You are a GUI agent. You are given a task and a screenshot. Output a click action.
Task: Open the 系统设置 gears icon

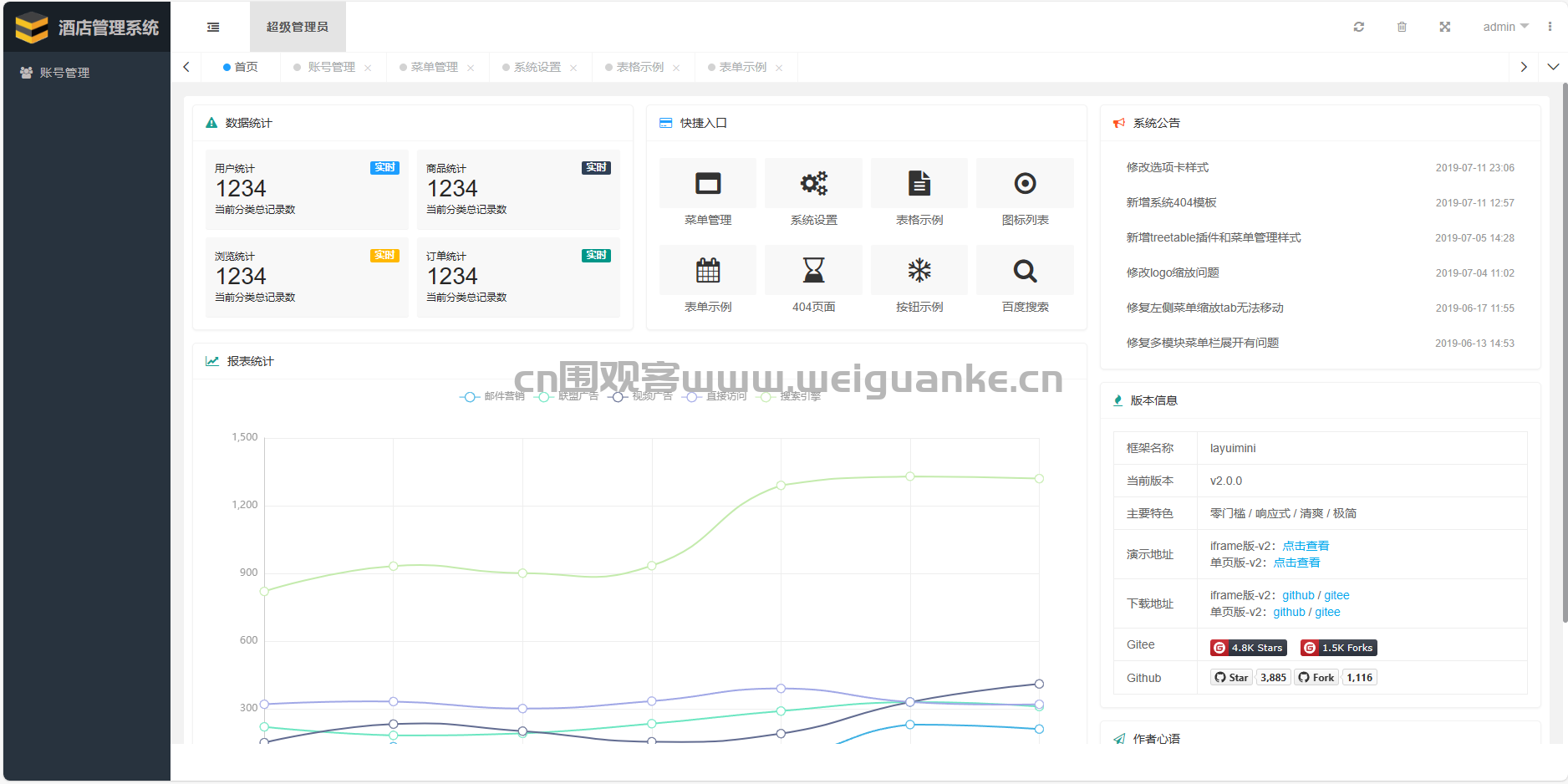tap(814, 183)
